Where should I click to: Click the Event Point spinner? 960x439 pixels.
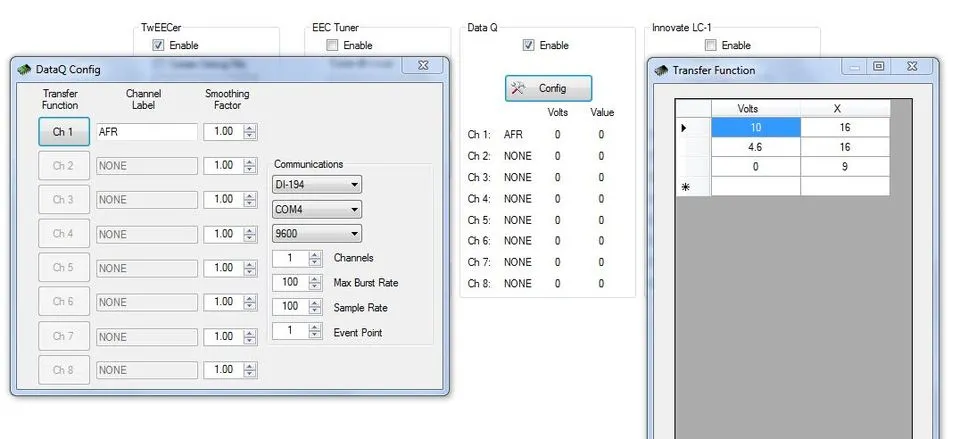(x=315, y=332)
